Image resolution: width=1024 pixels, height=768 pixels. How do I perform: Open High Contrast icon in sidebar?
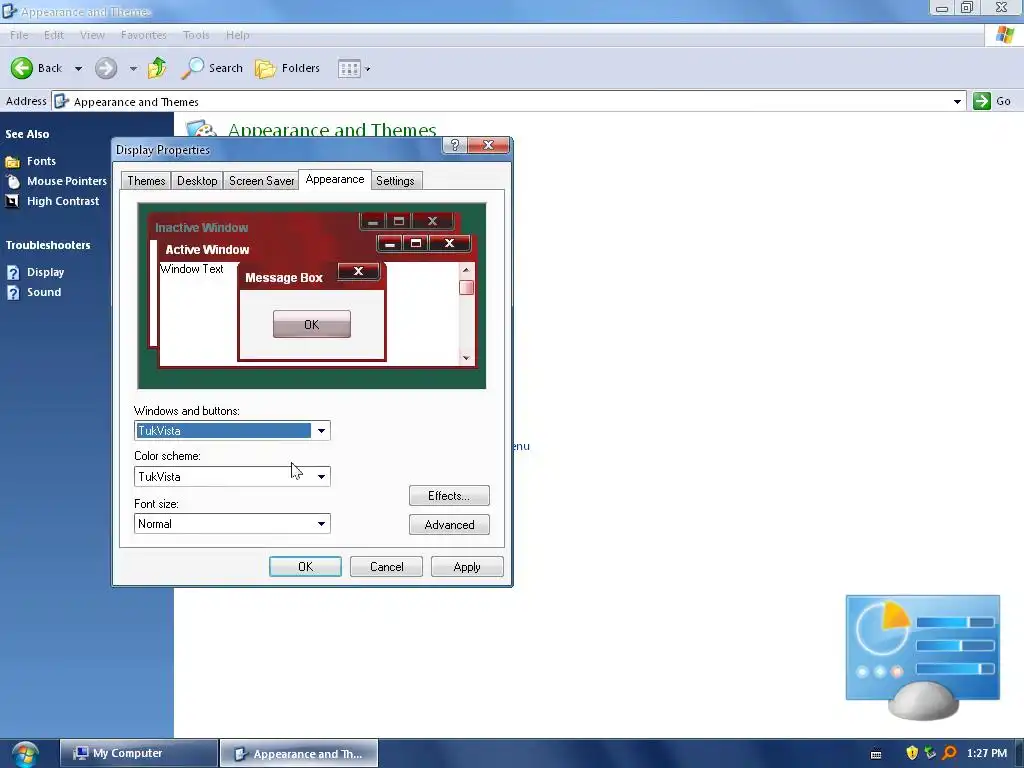point(12,202)
